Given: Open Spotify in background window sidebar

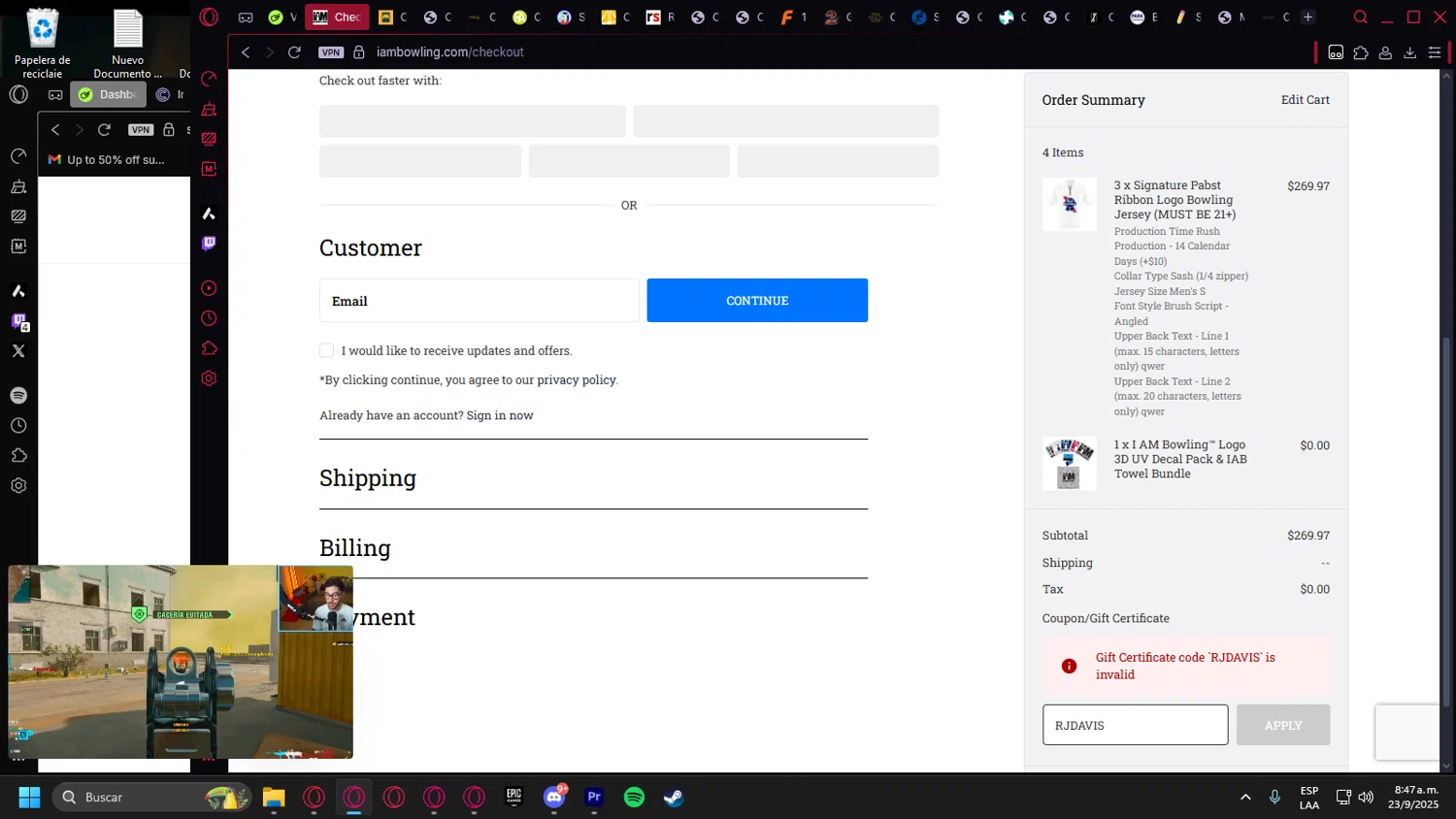Looking at the screenshot, I should click(18, 395).
